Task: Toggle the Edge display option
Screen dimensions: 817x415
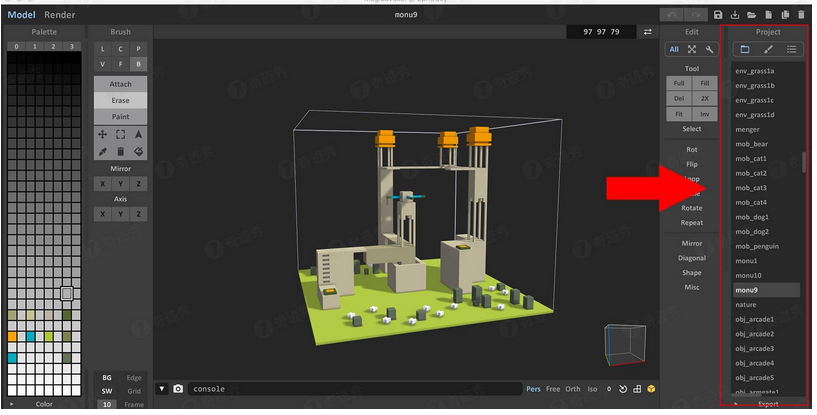Action: click(134, 377)
